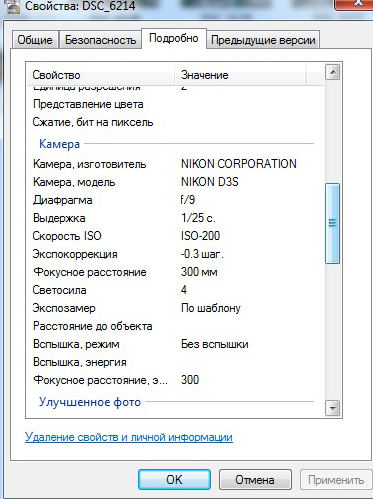Click the value 300 without units
Image resolution: width=373 pixels, height=499 pixels.
[190, 380]
